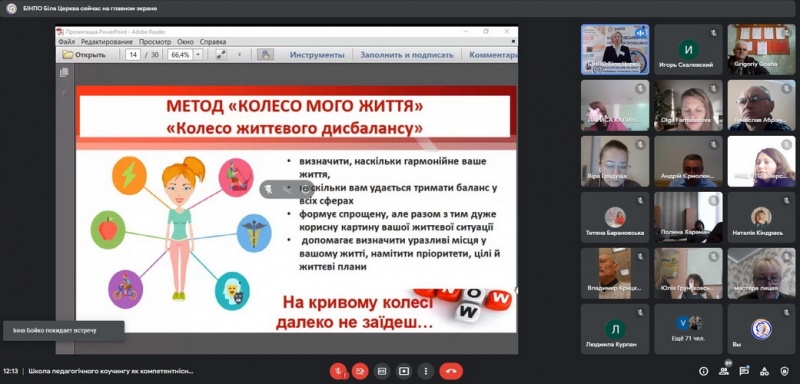The image size is (800, 384).
Task: Select Тетяна Барановська participant tile
Action: [x=615, y=218]
